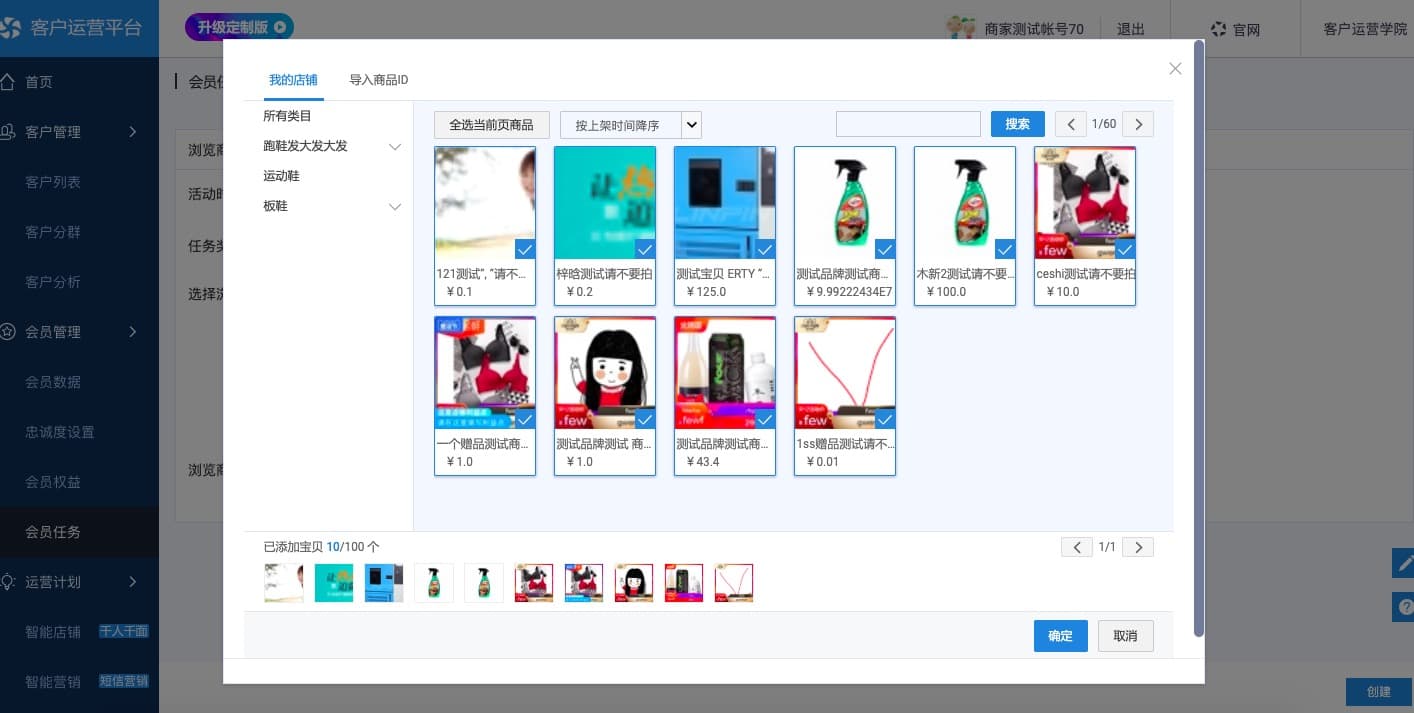Click the last added-item thumbnail with red lines

coord(734,583)
